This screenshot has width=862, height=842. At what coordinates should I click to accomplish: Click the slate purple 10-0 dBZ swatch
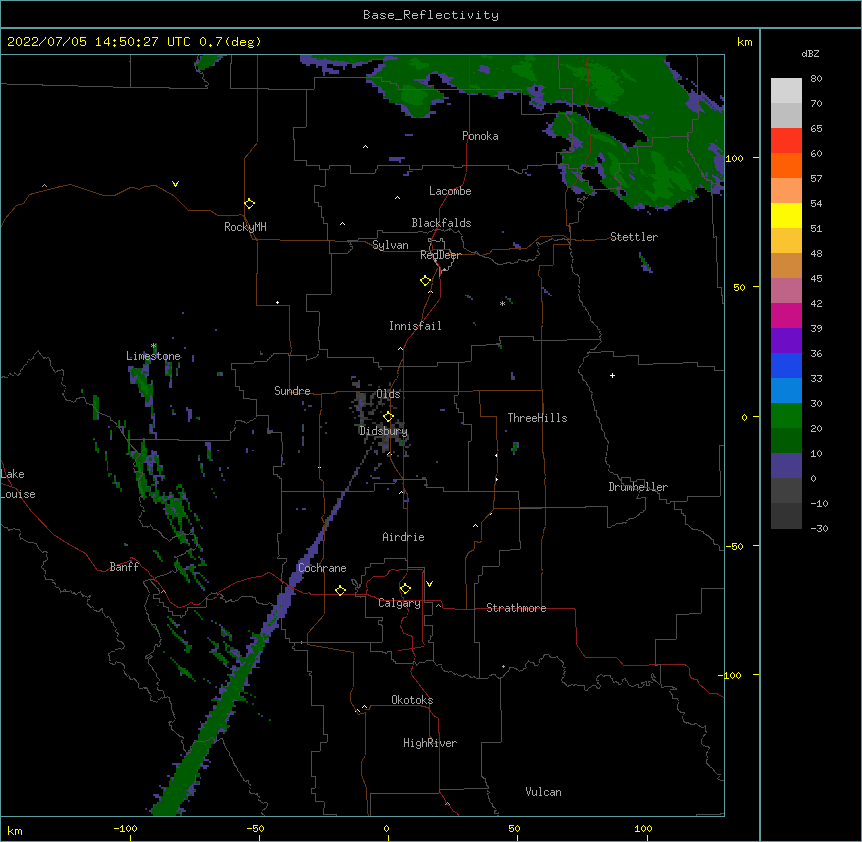click(786, 466)
